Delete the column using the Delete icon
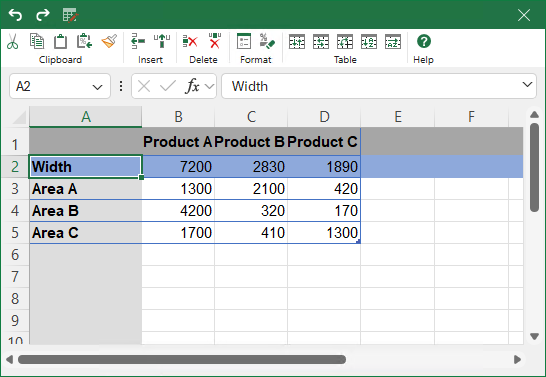The image size is (546, 377). point(215,41)
